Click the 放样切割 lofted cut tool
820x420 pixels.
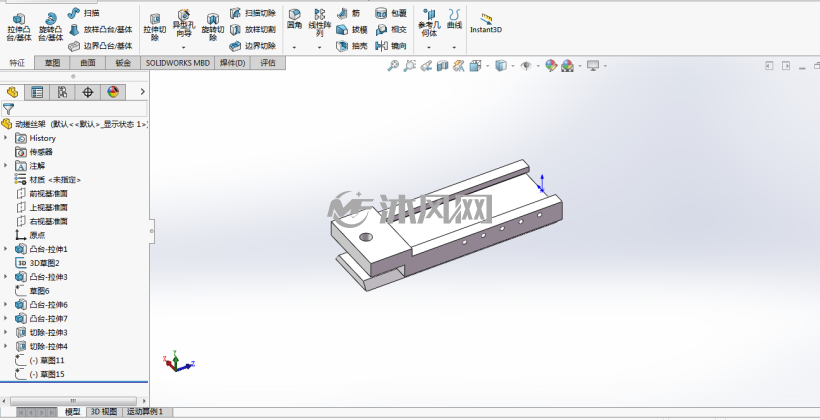[x=253, y=29]
